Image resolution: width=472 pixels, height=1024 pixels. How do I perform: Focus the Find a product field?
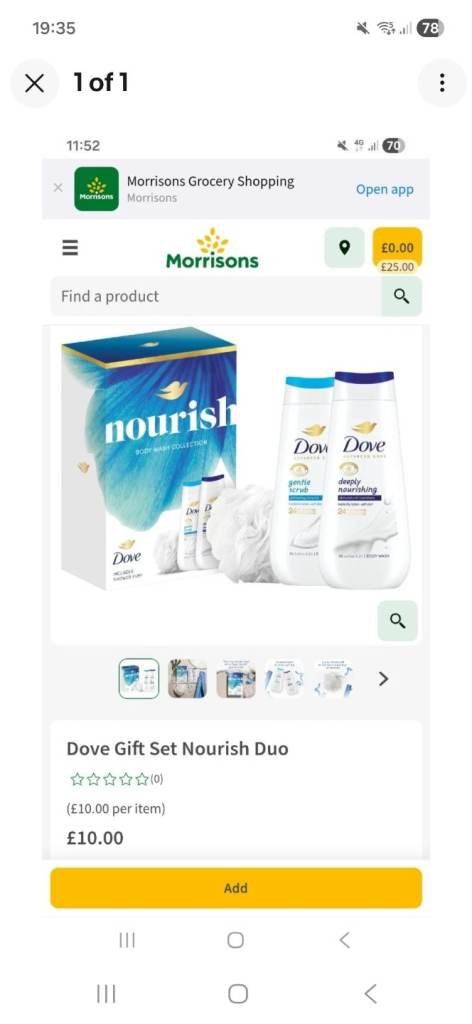click(x=216, y=296)
